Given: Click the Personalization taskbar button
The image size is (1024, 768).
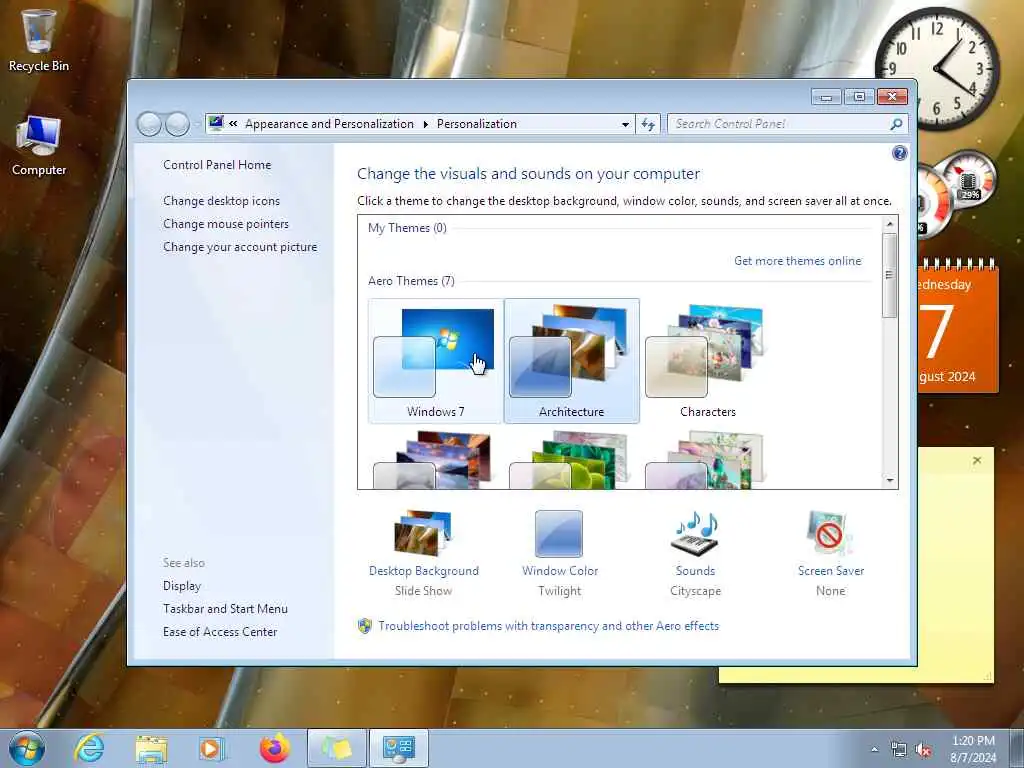Looking at the screenshot, I should click(x=399, y=748).
